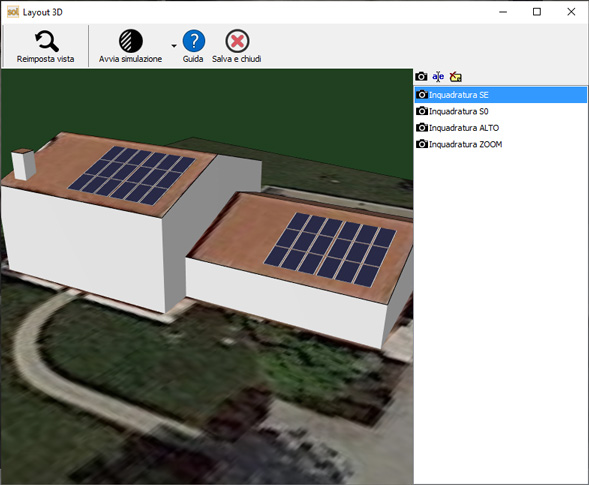Open the Guida help icon

[193, 41]
